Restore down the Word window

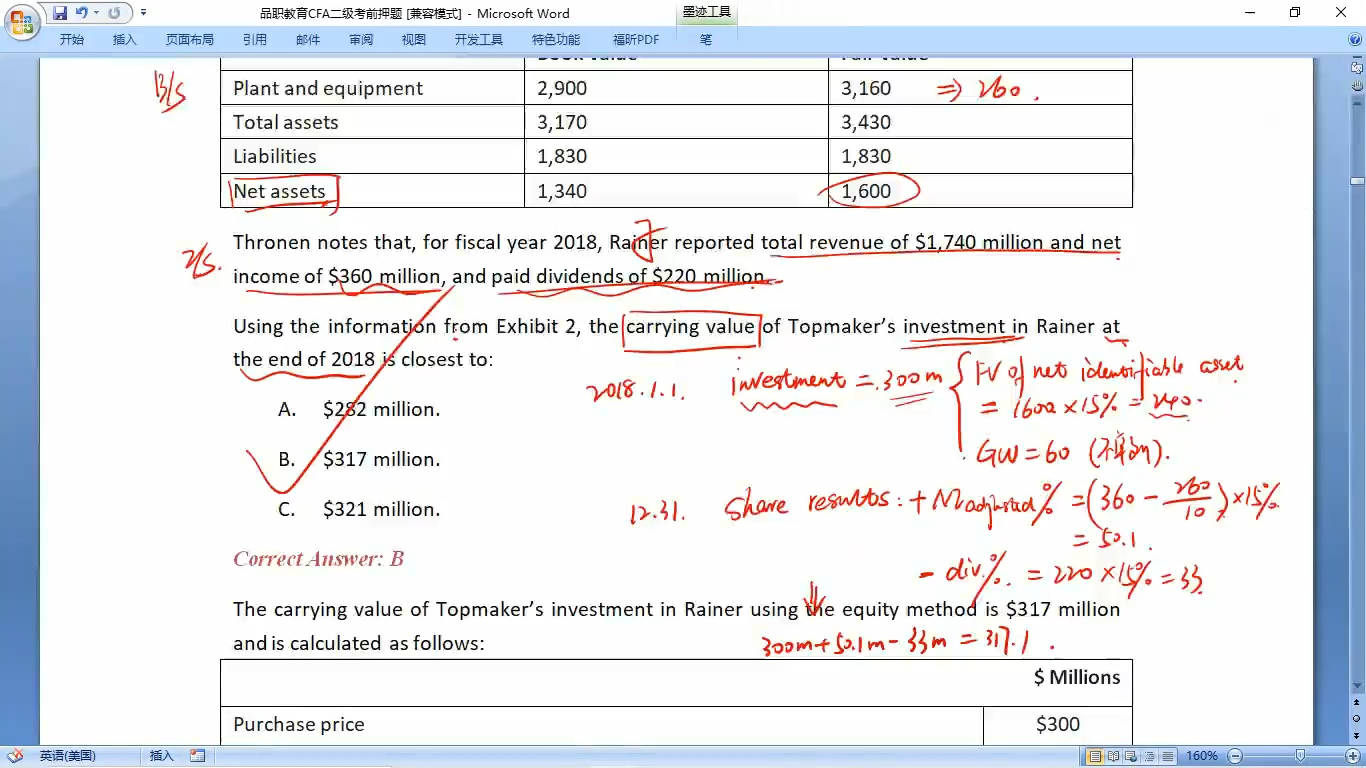tap(1296, 13)
